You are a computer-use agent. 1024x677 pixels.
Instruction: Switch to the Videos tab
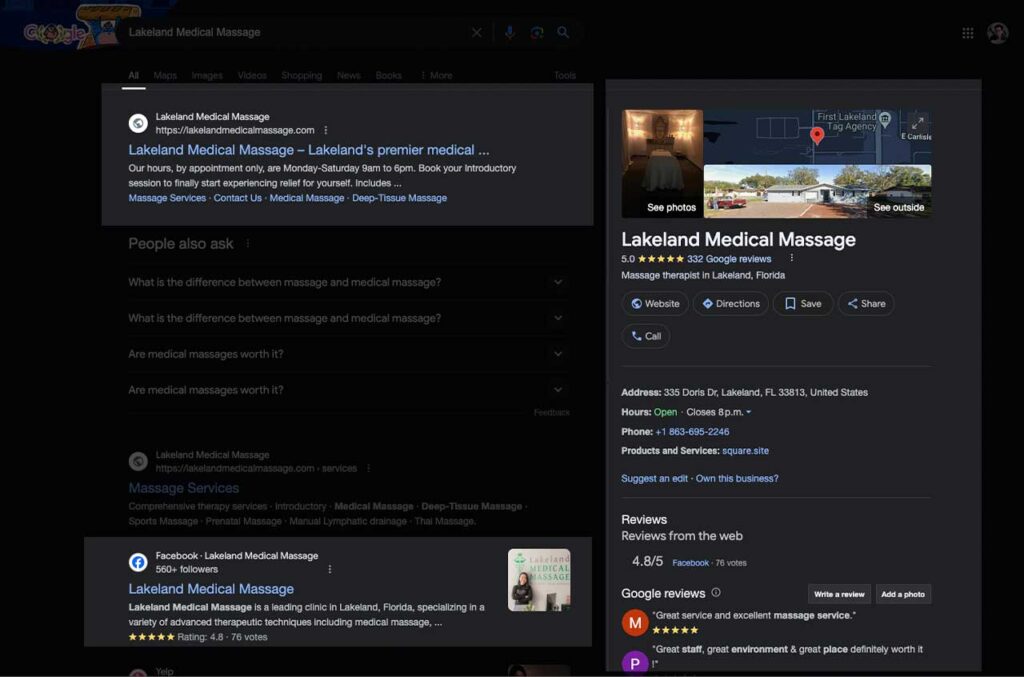pos(252,75)
